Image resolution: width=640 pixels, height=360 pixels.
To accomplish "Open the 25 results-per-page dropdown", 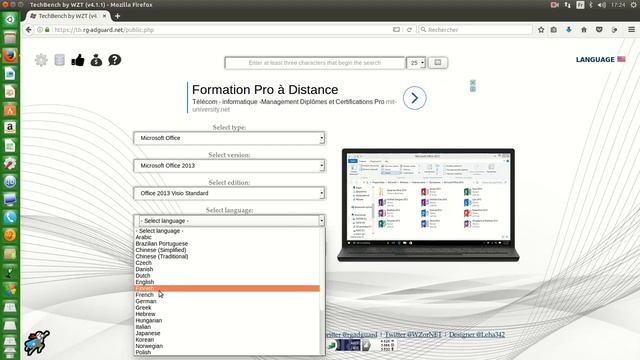I will coord(416,63).
